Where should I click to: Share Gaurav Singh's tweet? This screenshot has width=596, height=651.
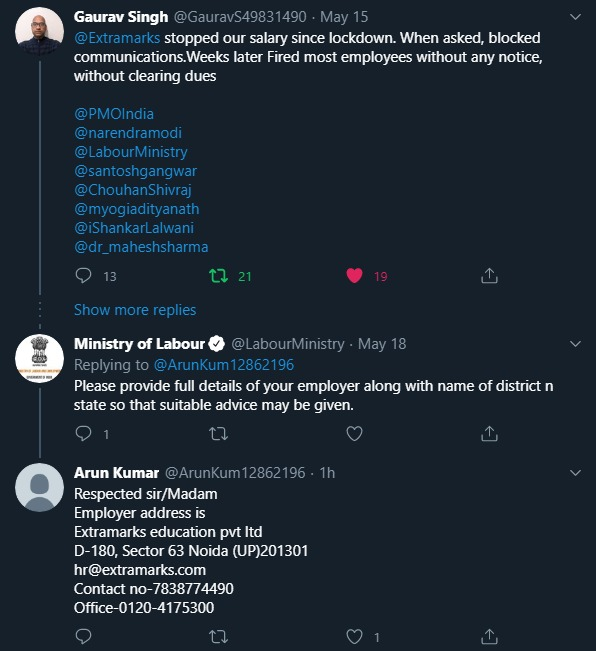pyautogui.click(x=489, y=276)
